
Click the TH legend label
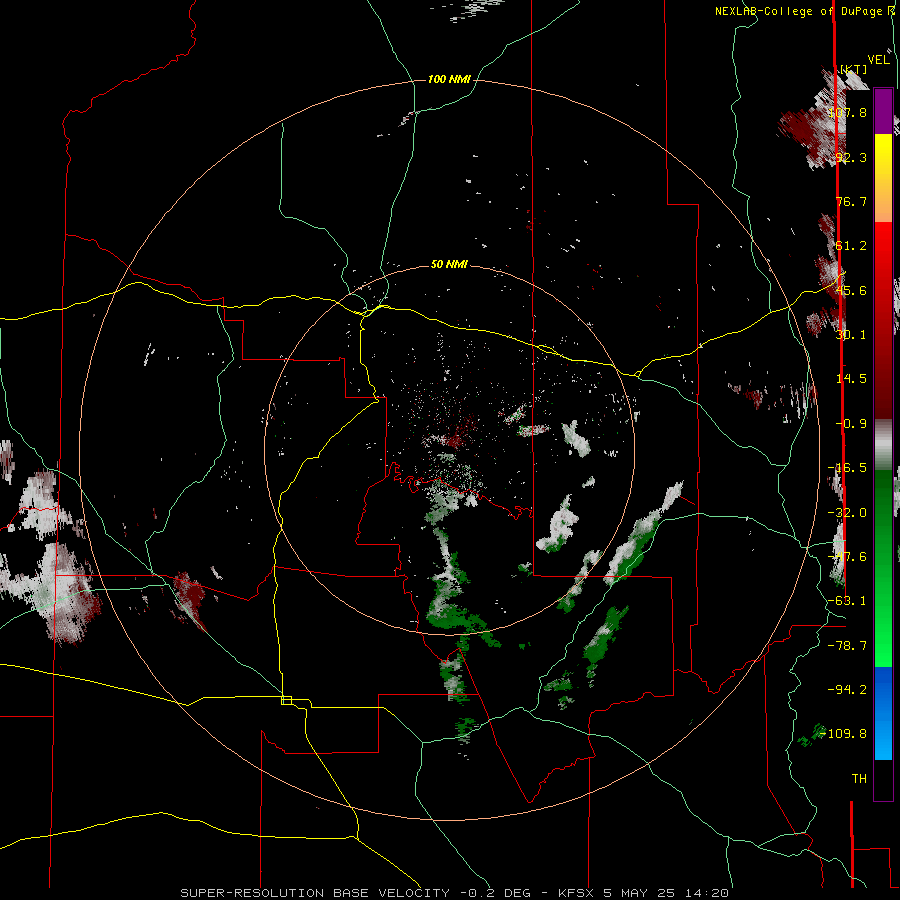coord(859,779)
